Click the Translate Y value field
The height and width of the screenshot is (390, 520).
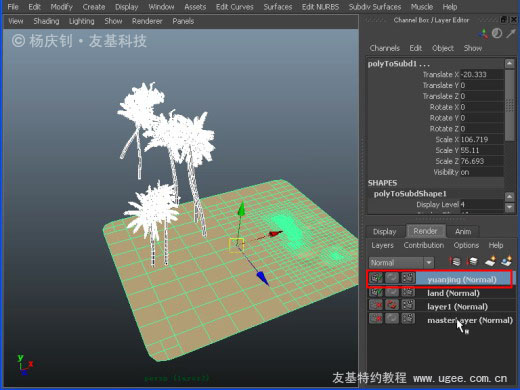pos(482,86)
